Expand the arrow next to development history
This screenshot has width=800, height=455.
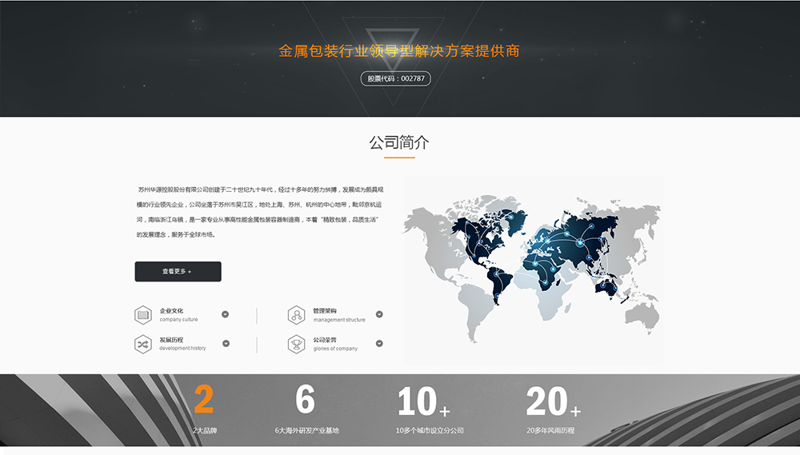[226, 343]
